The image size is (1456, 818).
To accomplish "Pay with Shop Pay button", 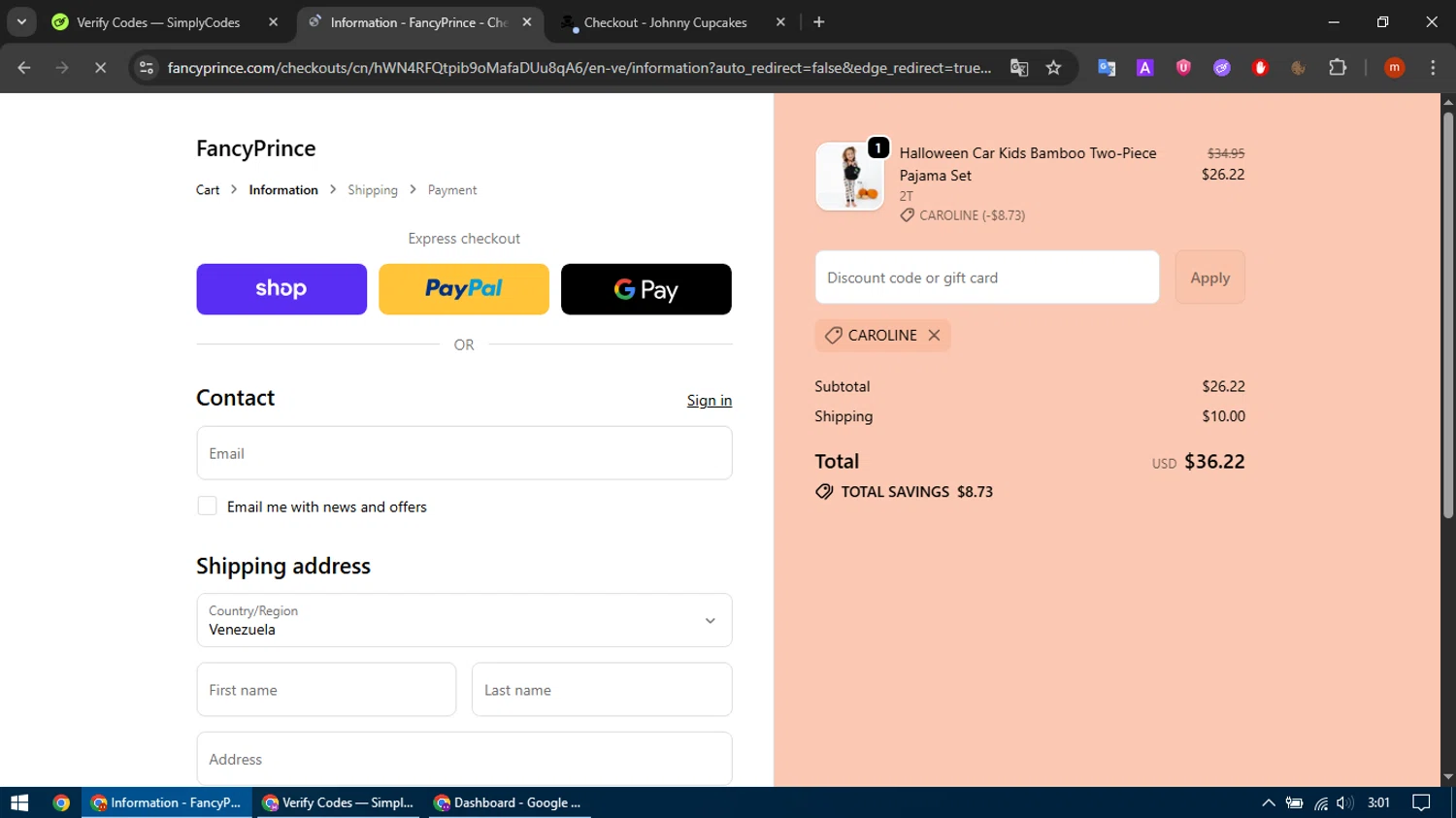I will [281, 289].
